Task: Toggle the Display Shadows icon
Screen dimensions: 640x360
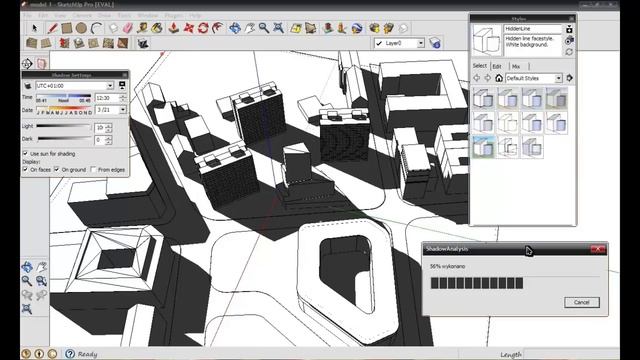Action: pos(28,86)
